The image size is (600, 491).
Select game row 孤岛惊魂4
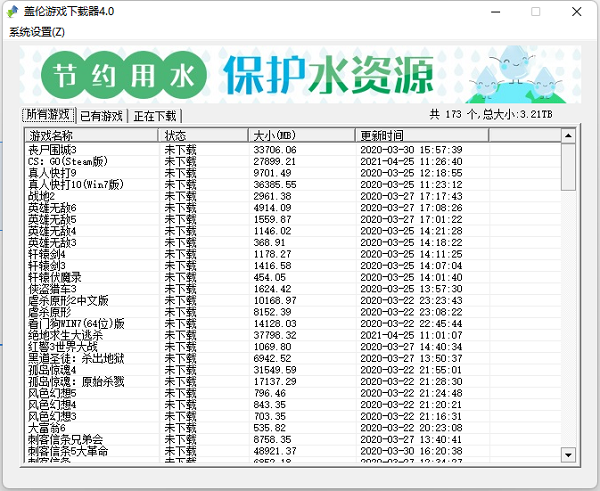click(x=293, y=370)
